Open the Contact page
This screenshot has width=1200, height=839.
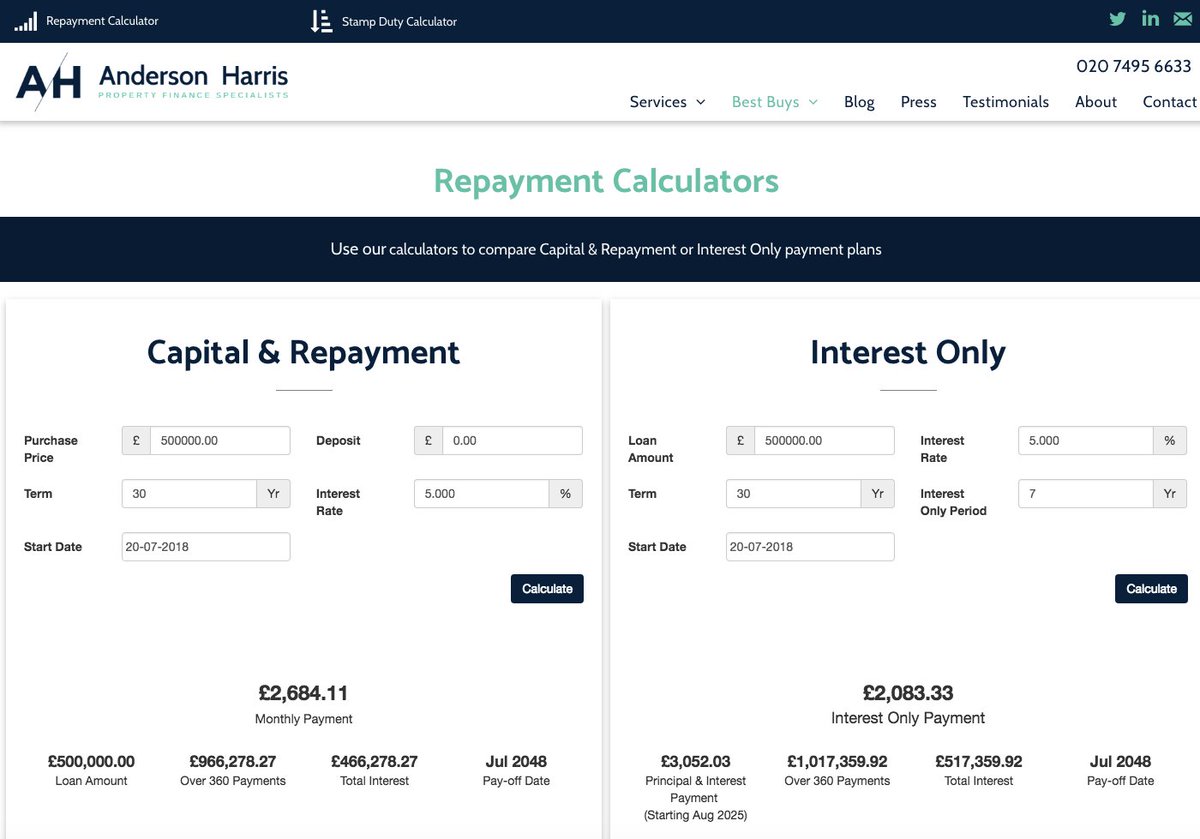click(1170, 102)
